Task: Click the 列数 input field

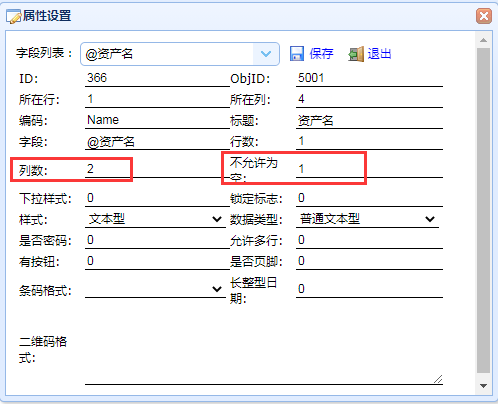Action: pos(157,169)
